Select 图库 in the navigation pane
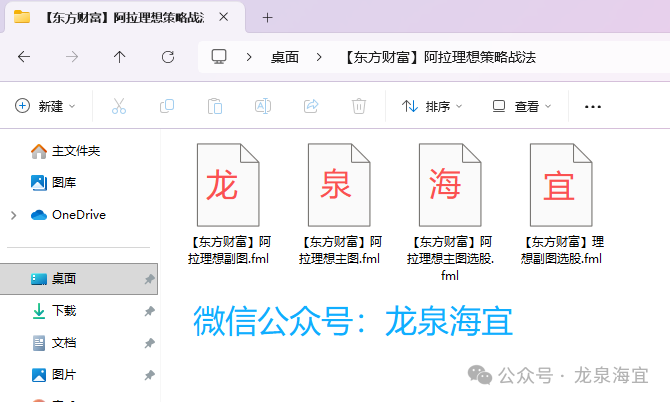Screen dimensions: 670x402 (64, 182)
